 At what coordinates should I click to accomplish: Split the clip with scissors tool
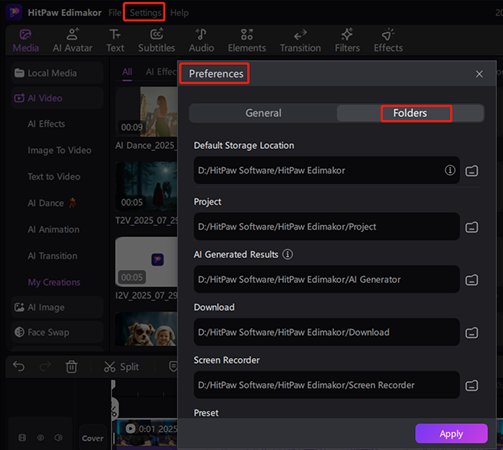121,367
